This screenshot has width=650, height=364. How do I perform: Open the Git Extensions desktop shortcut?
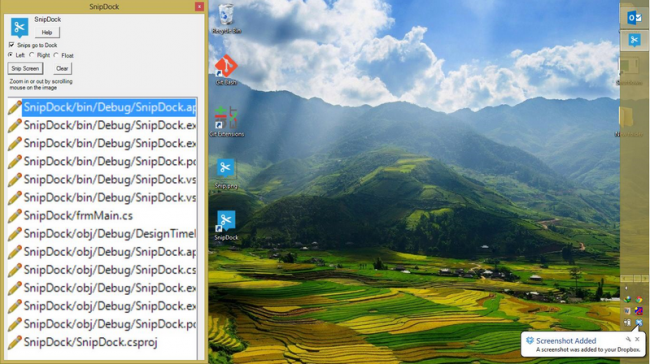(227, 121)
